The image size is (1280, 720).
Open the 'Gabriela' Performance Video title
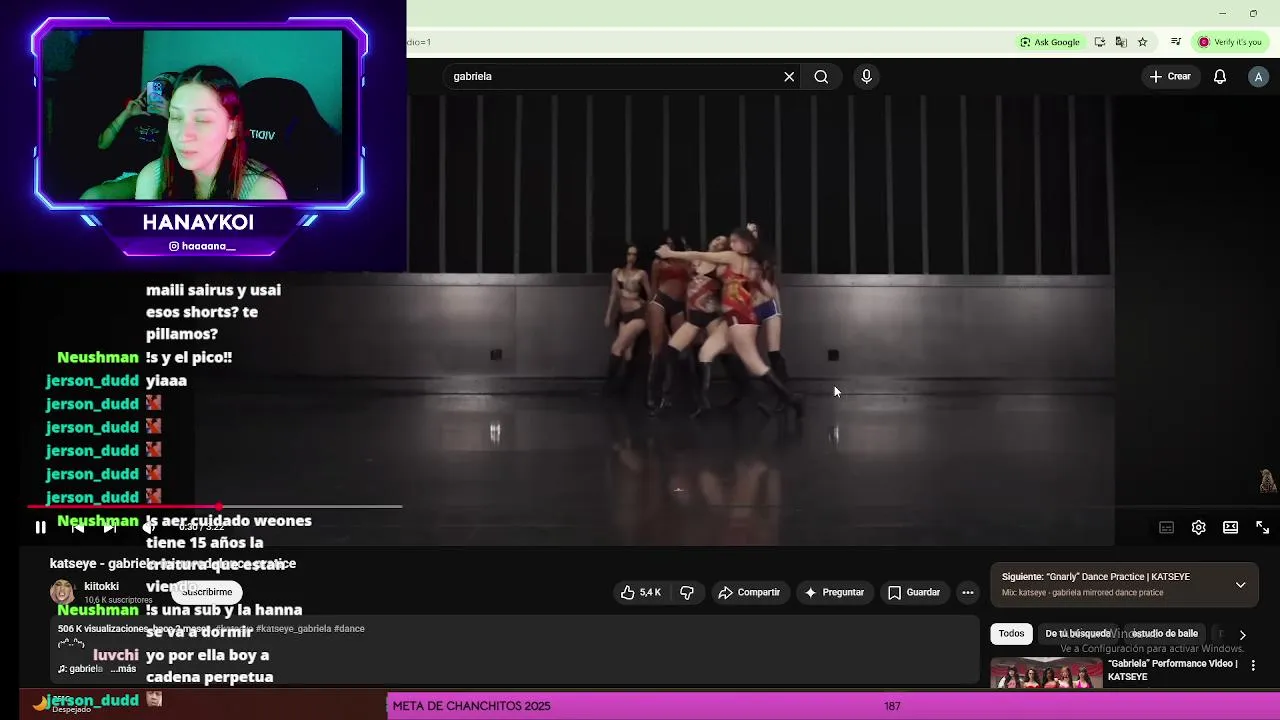(1172, 670)
